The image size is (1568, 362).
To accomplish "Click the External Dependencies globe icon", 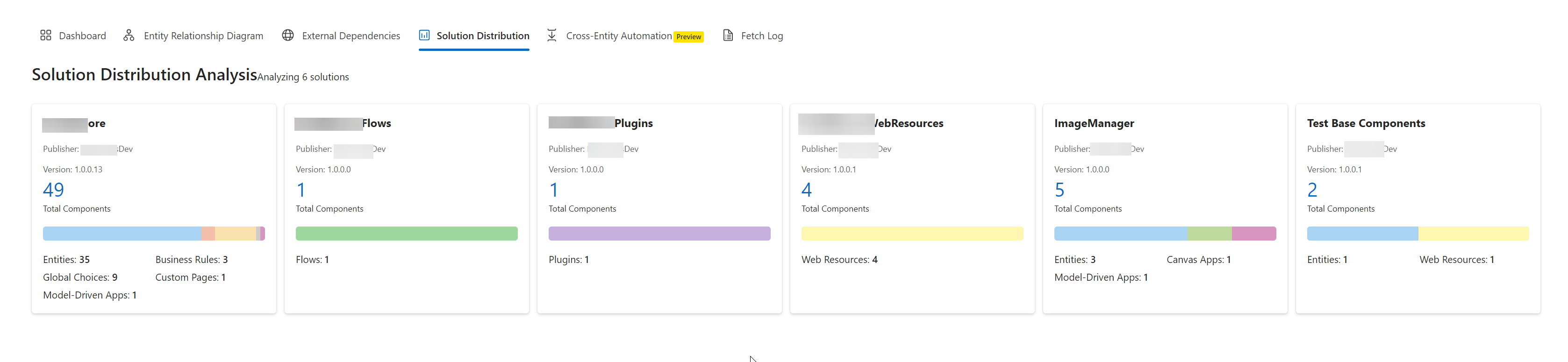I will click(288, 35).
